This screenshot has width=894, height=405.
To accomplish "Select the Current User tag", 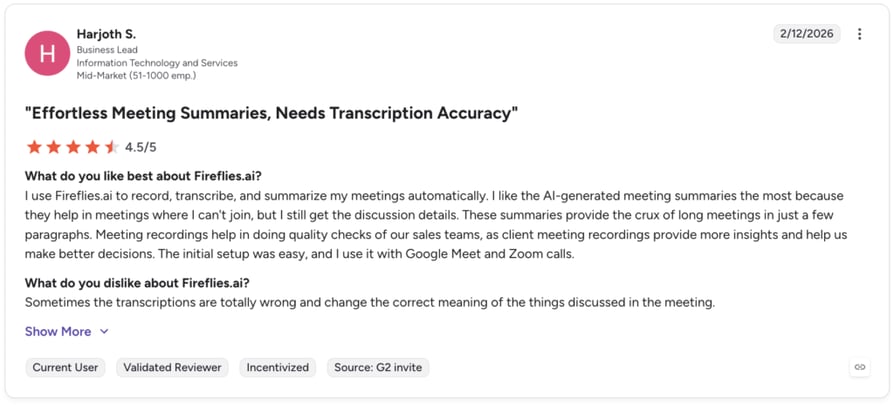I will [x=65, y=367].
